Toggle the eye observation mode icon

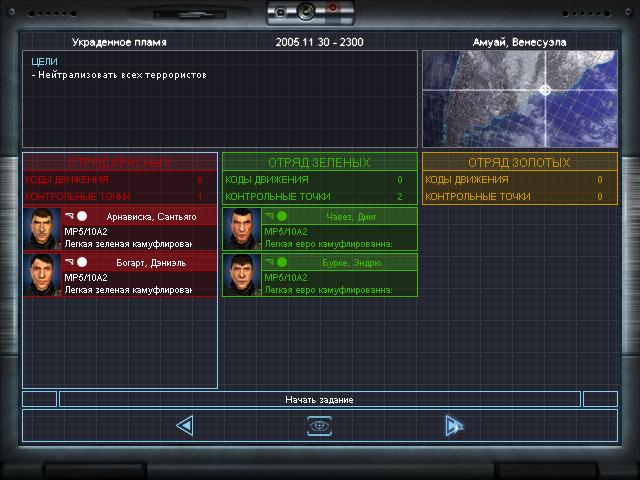(319, 426)
